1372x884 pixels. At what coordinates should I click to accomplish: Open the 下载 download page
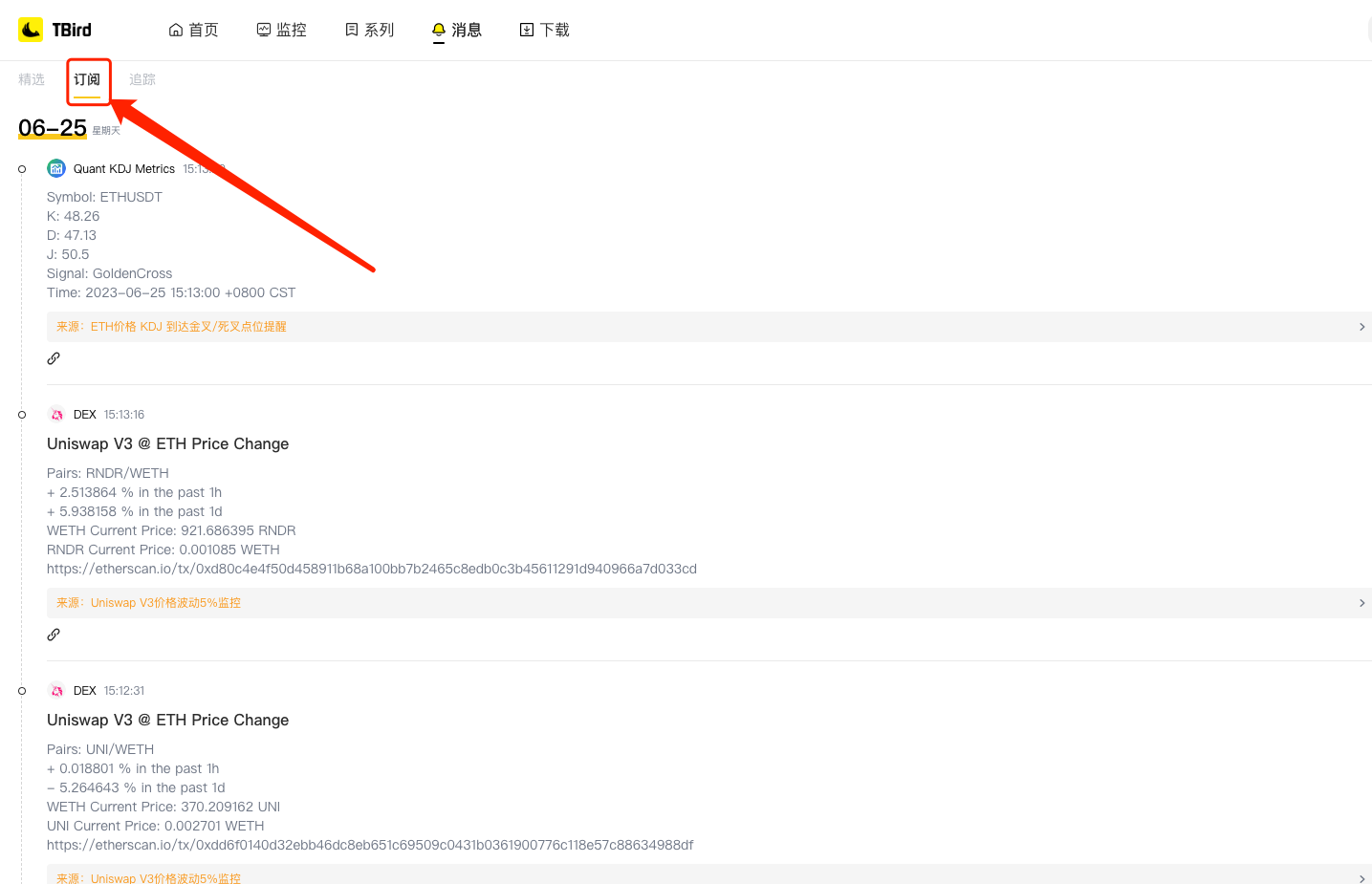pos(544,30)
